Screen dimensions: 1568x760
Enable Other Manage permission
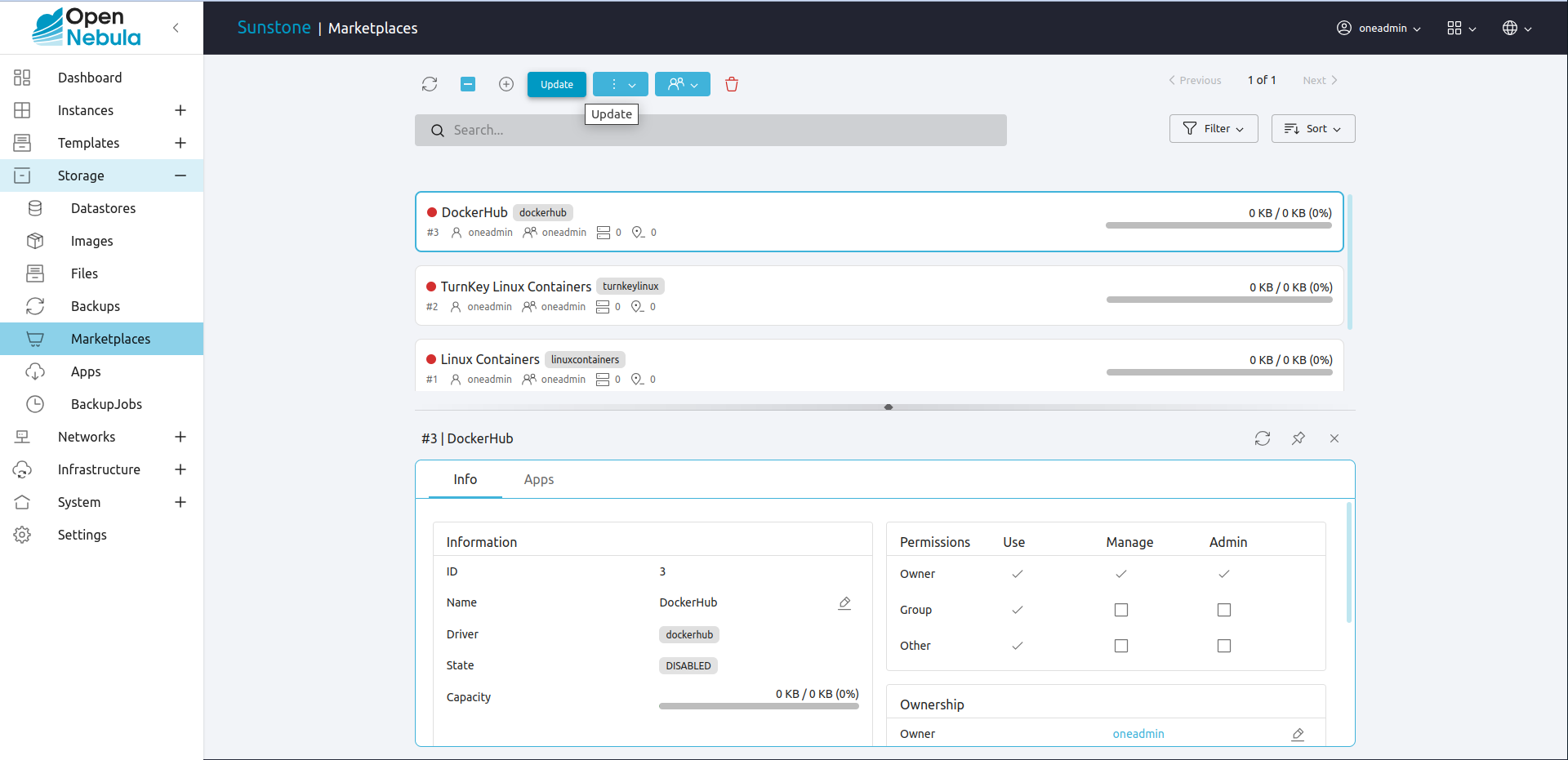(1121, 646)
